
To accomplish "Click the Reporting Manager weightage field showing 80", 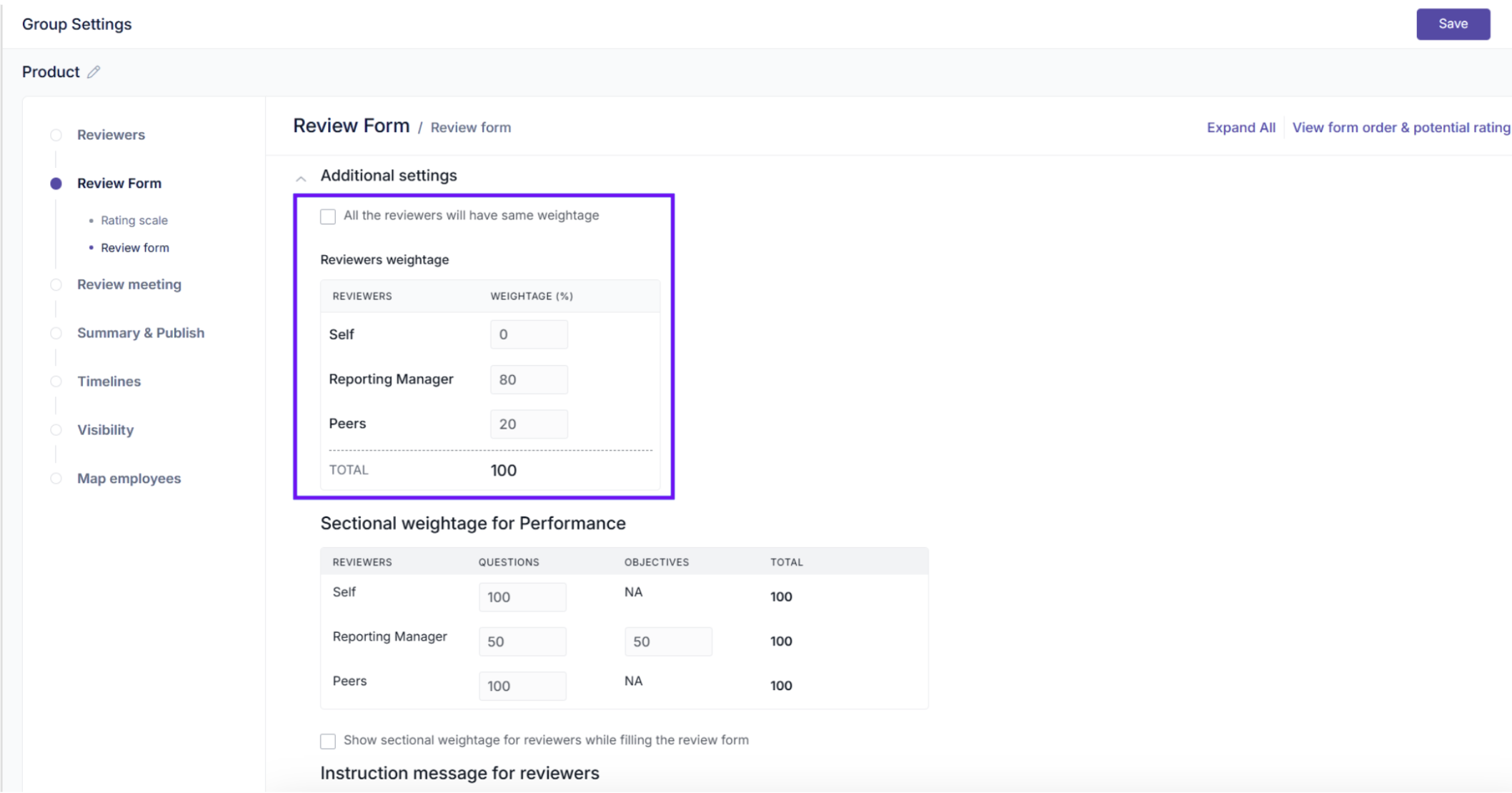I will pos(528,380).
